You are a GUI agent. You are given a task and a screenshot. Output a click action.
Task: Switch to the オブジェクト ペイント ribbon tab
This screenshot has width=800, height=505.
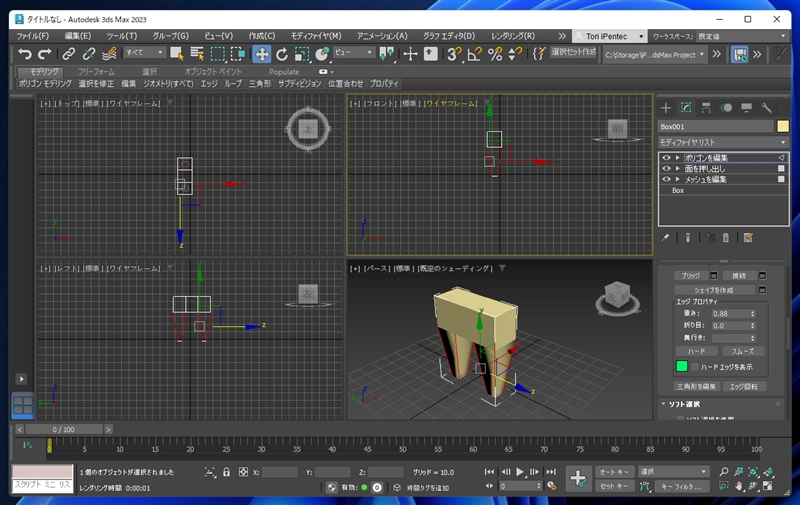click(x=213, y=72)
